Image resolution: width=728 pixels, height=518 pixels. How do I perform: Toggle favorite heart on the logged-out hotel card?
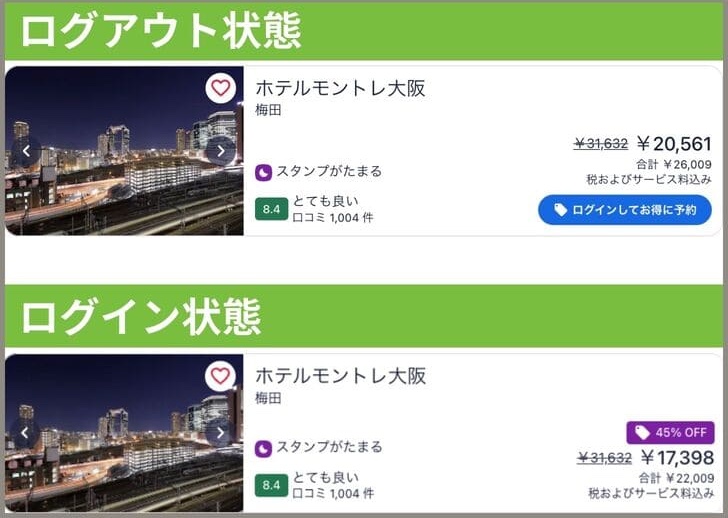click(x=220, y=88)
